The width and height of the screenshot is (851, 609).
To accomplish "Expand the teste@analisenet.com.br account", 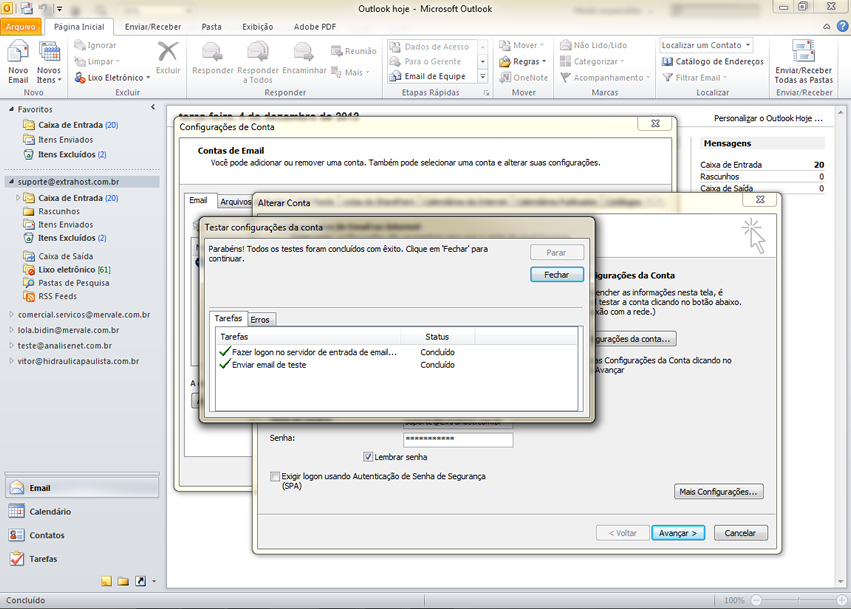I will click(x=11, y=345).
